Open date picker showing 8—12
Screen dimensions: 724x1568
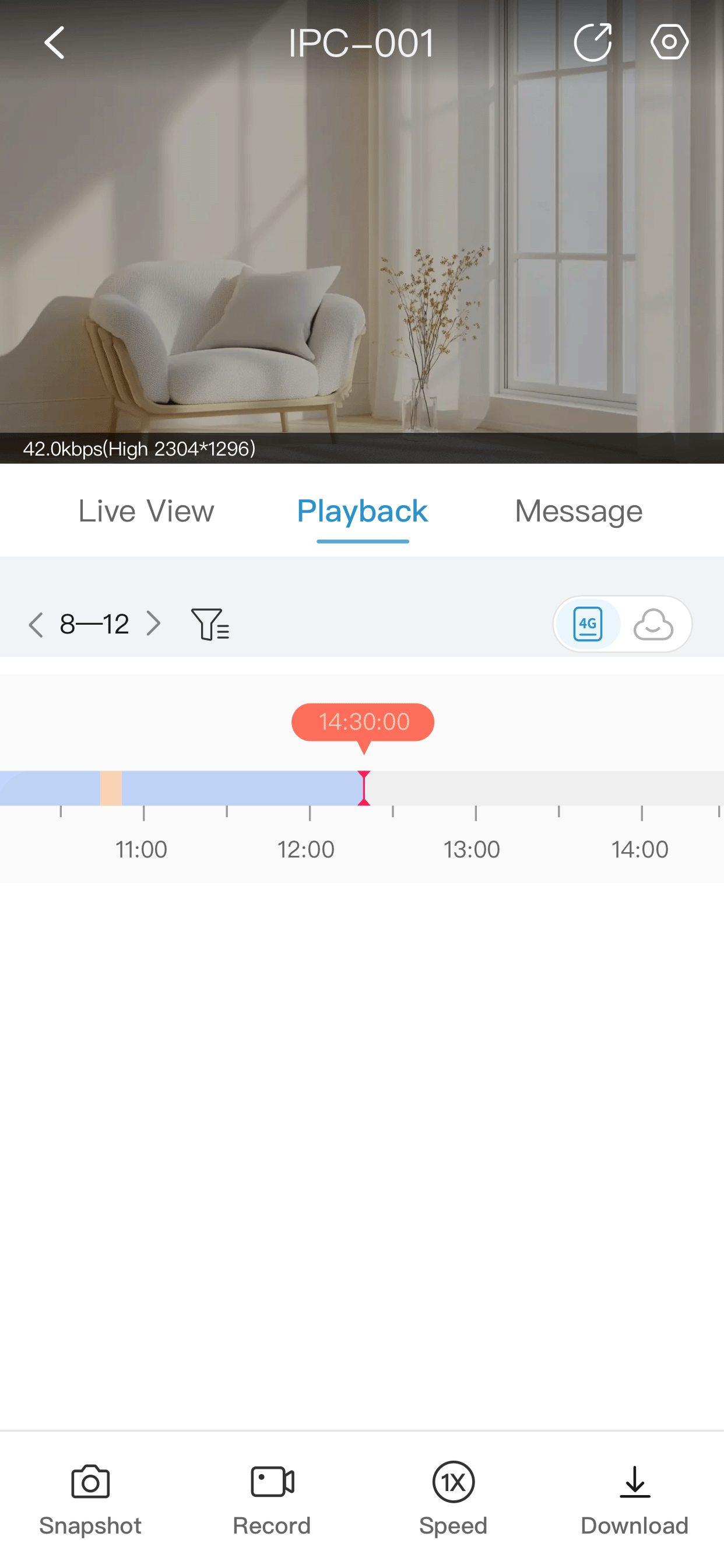[x=94, y=624]
